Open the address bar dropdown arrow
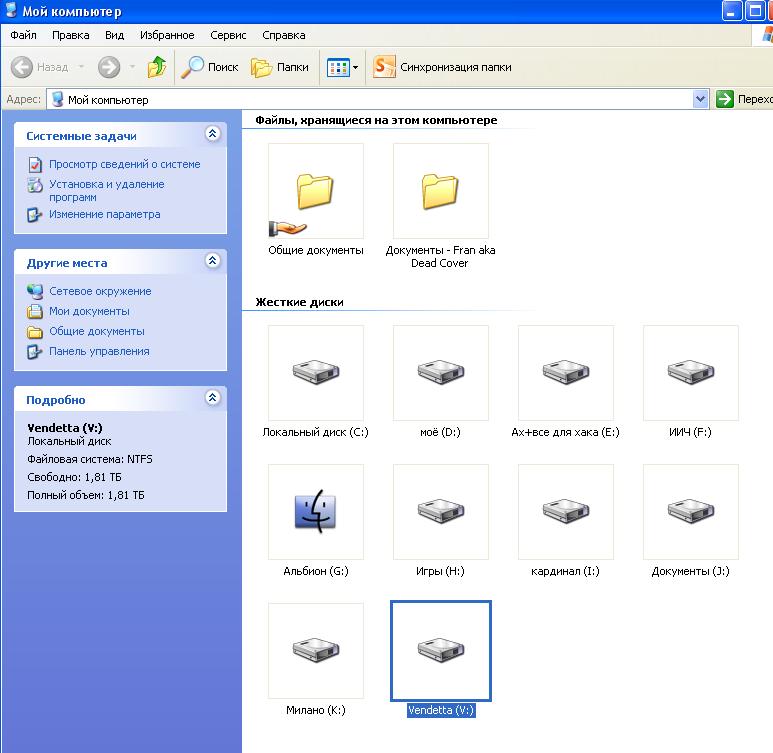Image resolution: width=773 pixels, height=753 pixels. coord(700,99)
